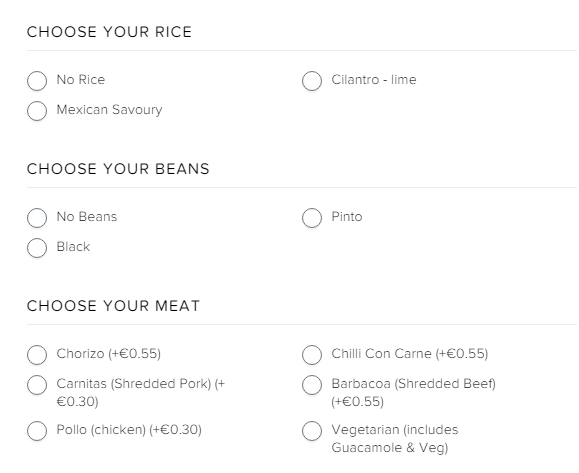Click the Mexican Savoury label text
Screen dimensions: 579x473
[109, 110]
